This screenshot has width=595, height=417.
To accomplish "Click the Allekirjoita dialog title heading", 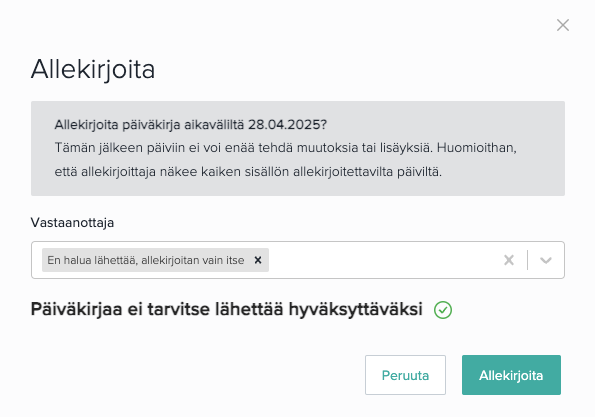I will pos(93,69).
